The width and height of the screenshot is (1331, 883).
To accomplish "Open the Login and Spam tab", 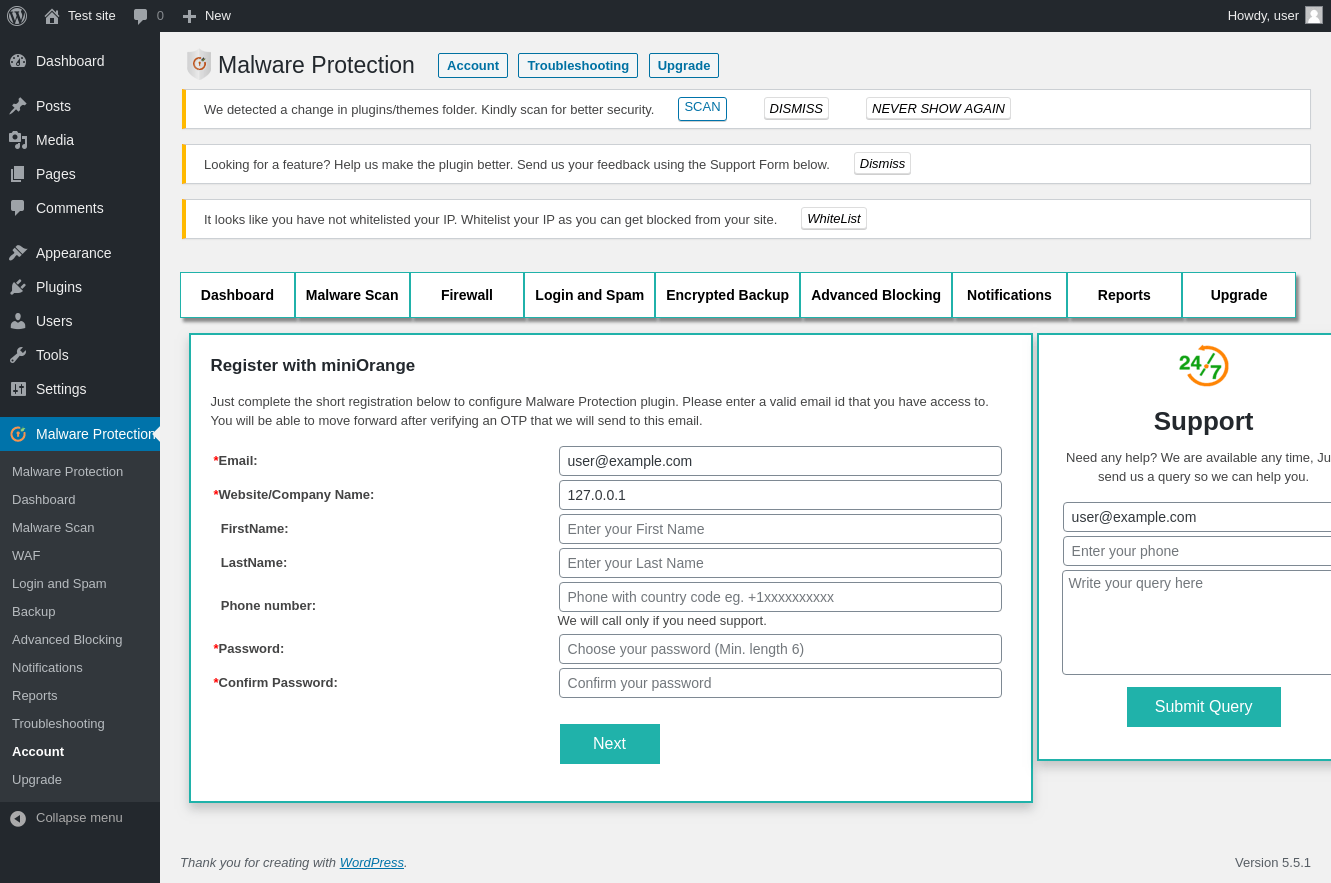I will [x=589, y=295].
